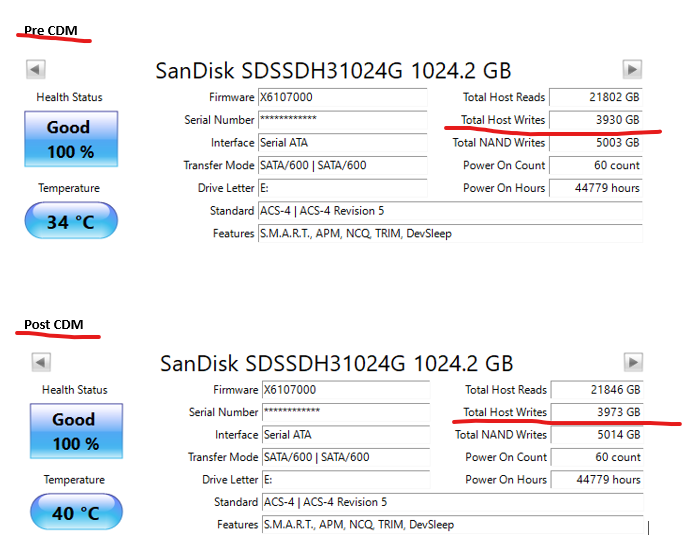
Task: Click next disk arrow in Pre CDM panel
Action: [x=632, y=69]
